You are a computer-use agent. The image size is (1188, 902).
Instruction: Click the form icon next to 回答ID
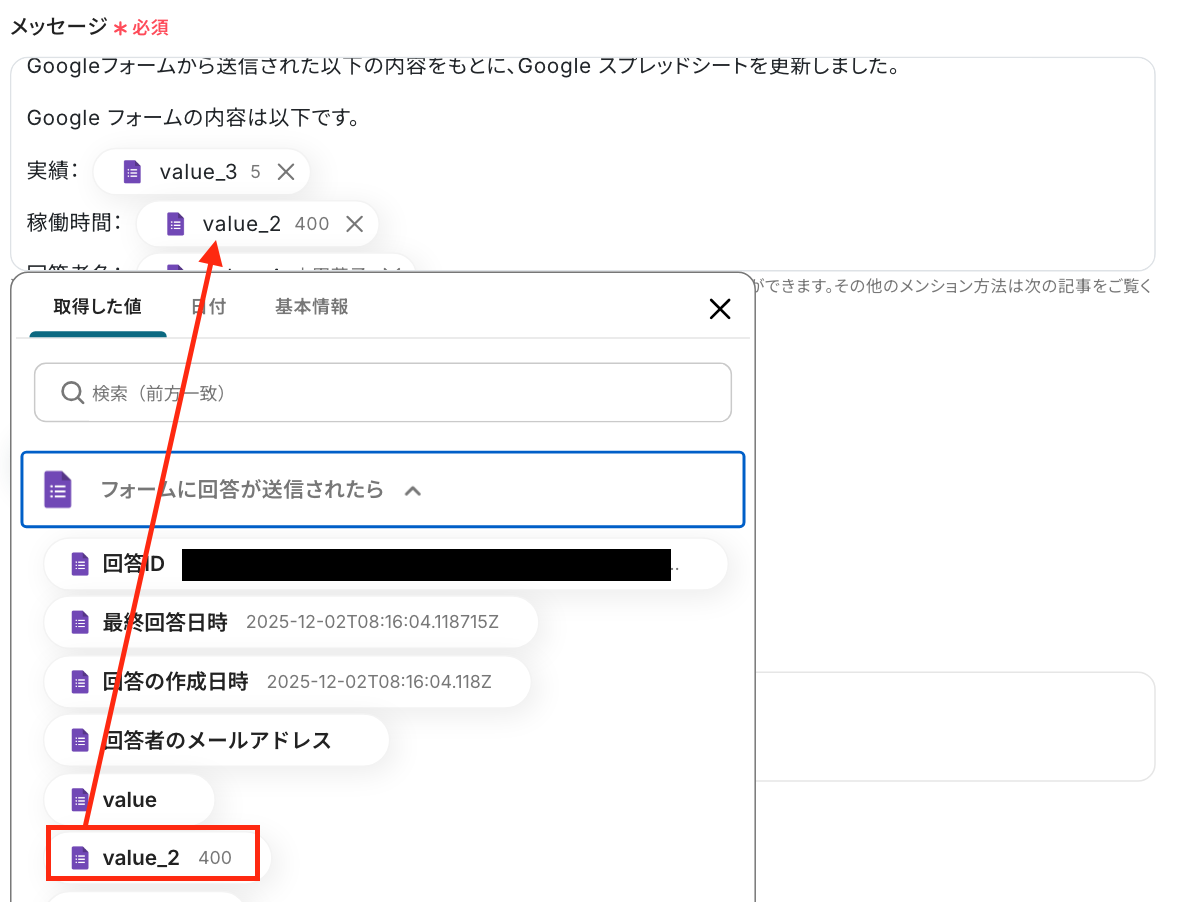[x=80, y=564]
